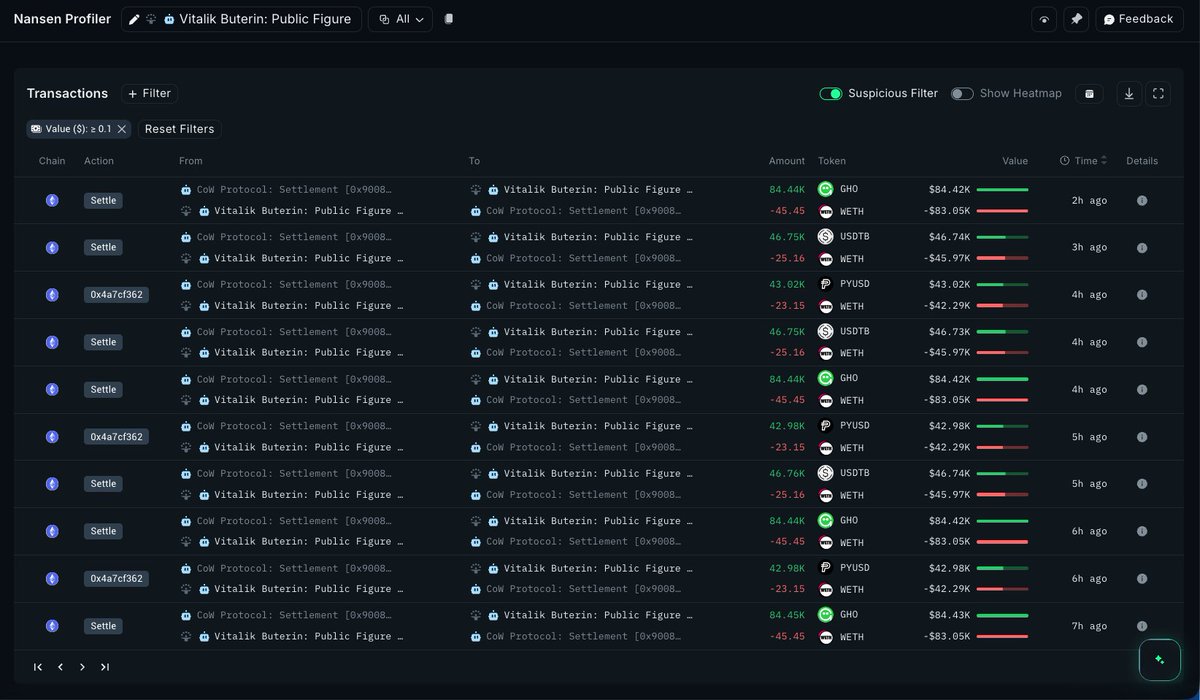
Task: Click the 0x4a7cf362 action tag at 4h ago
Action: pyautogui.click(x=117, y=295)
